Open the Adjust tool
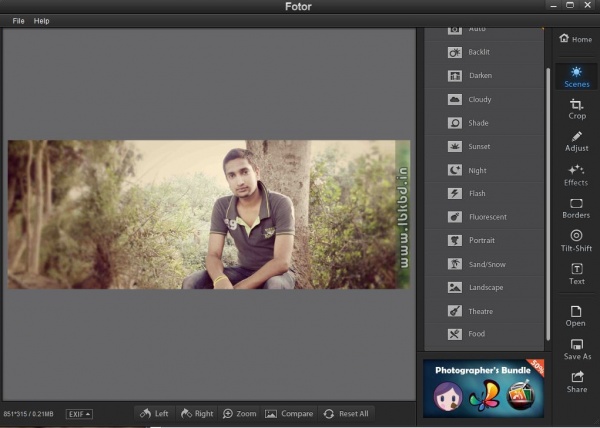600x428 pixels. tap(577, 142)
